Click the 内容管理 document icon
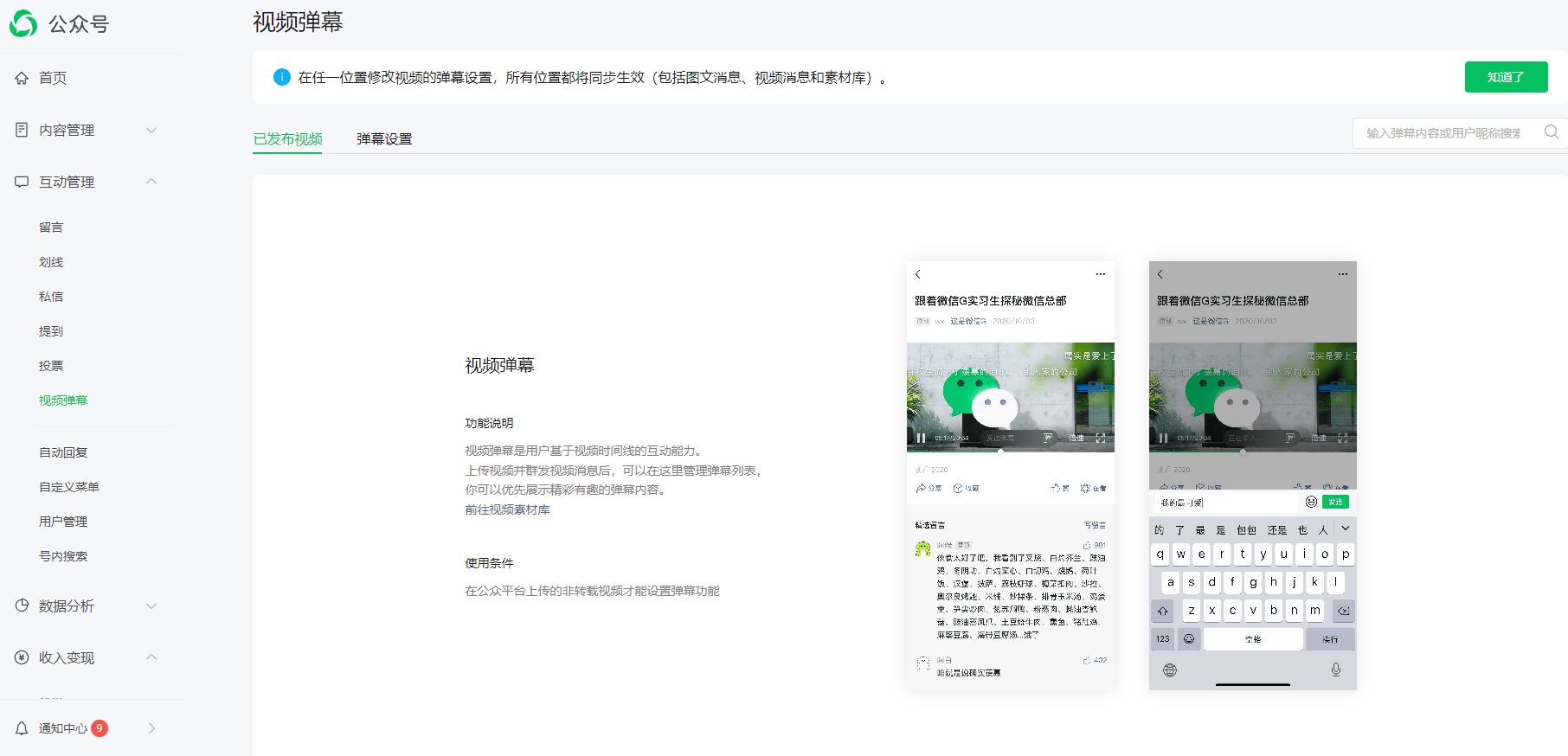Image resolution: width=1568 pixels, height=756 pixels. [22, 130]
